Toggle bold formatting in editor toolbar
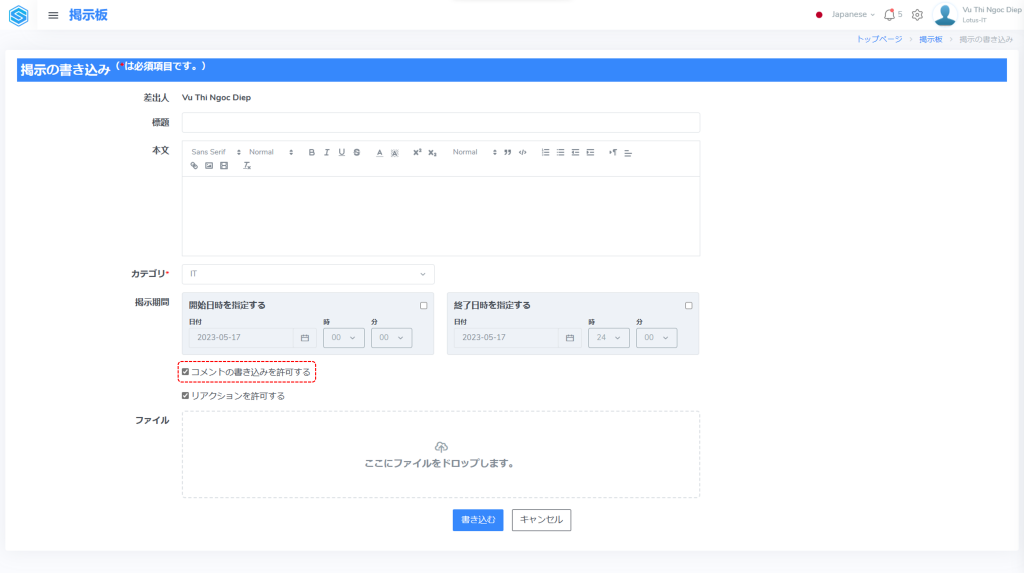The height and width of the screenshot is (573, 1024). click(x=312, y=152)
